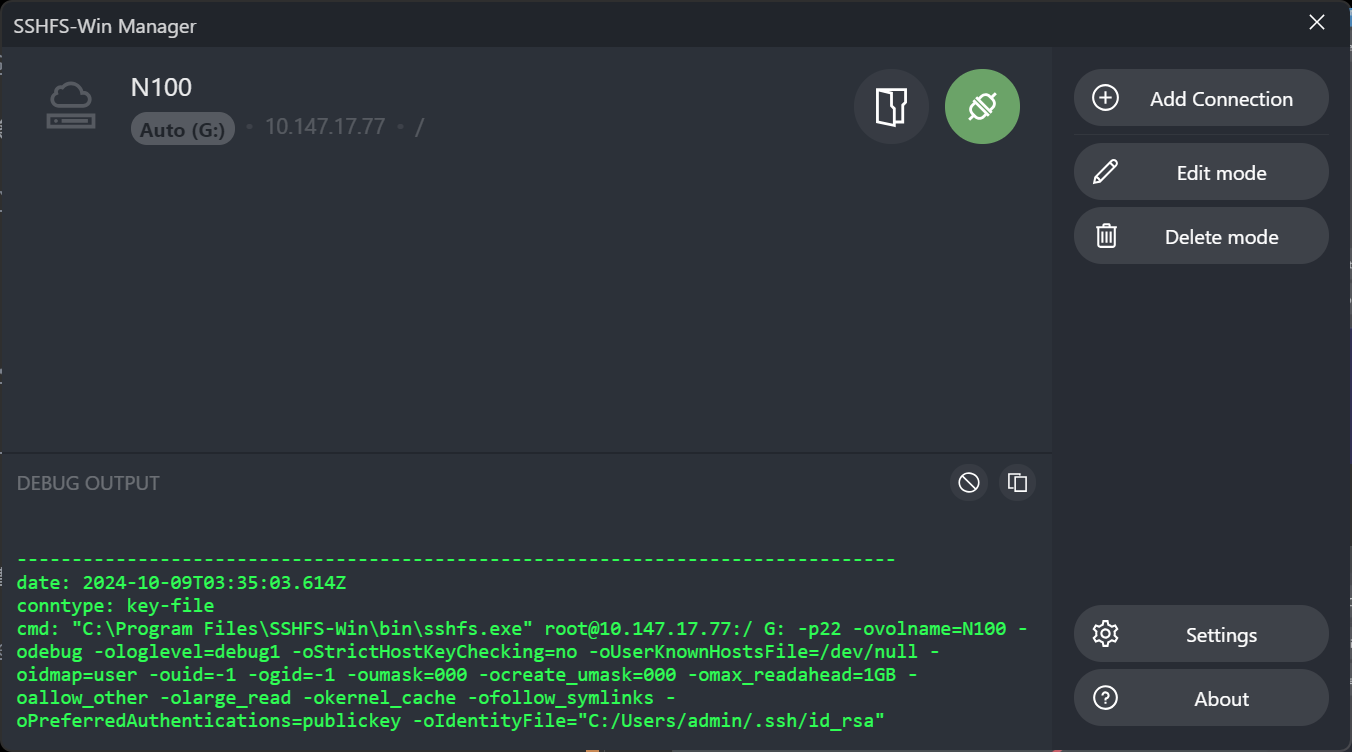This screenshot has width=1352, height=752.
Task: Click the DEBUG OUTPUT heading
Action: [x=88, y=483]
